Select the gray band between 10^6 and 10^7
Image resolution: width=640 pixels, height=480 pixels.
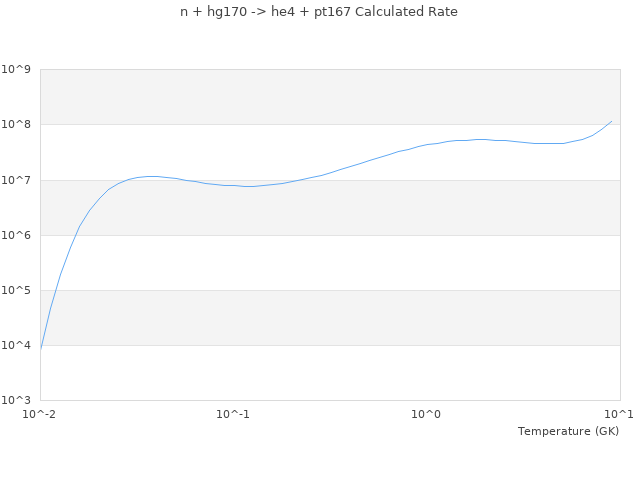coord(330,208)
